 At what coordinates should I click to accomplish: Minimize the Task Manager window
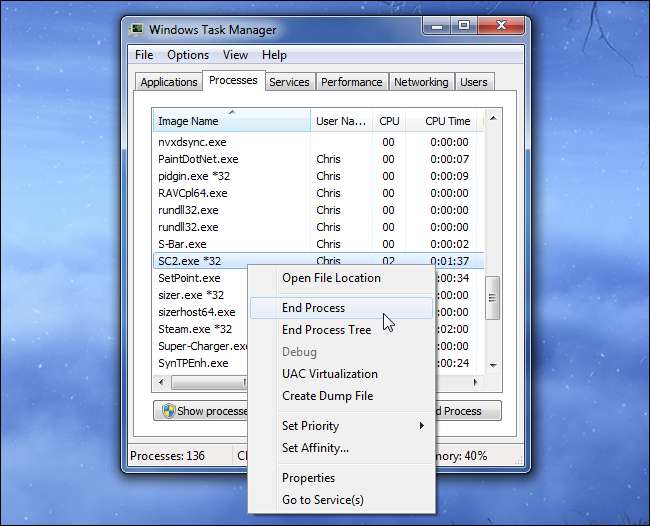point(437,27)
